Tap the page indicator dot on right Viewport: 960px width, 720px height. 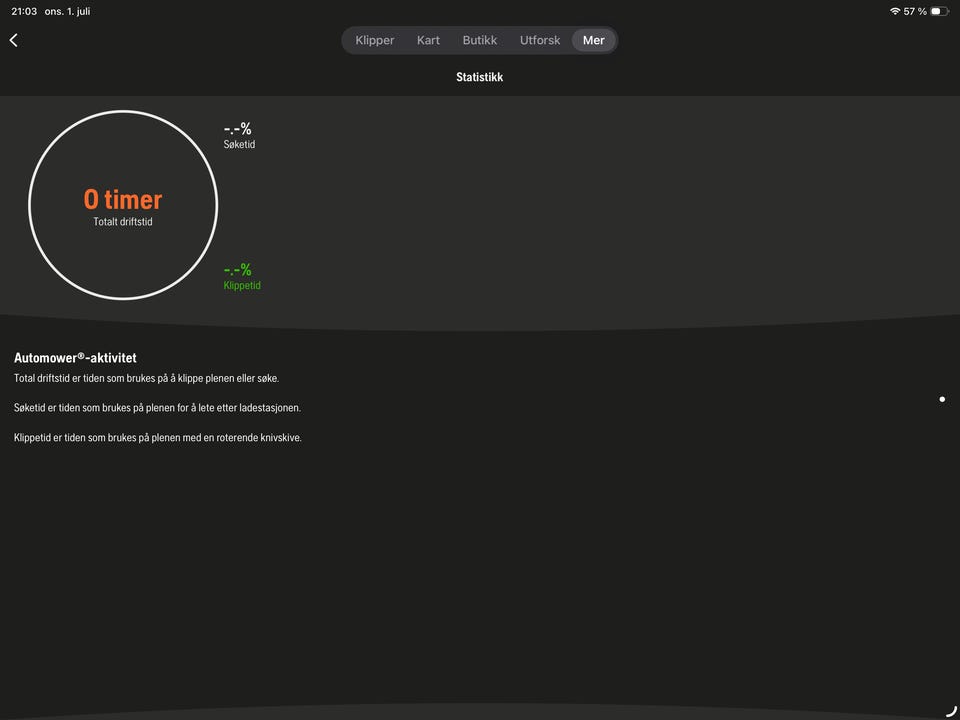click(942, 399)
